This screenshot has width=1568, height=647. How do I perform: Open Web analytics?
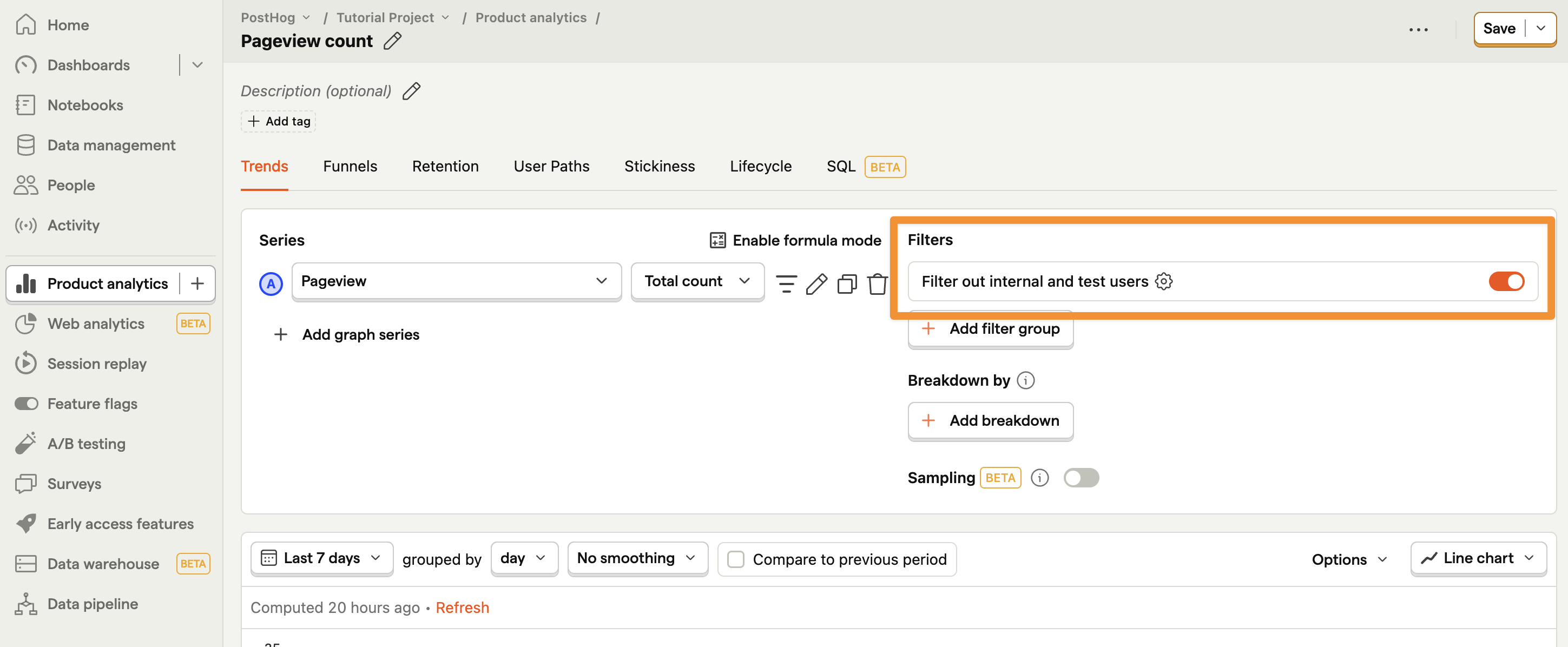click(96, 324)
